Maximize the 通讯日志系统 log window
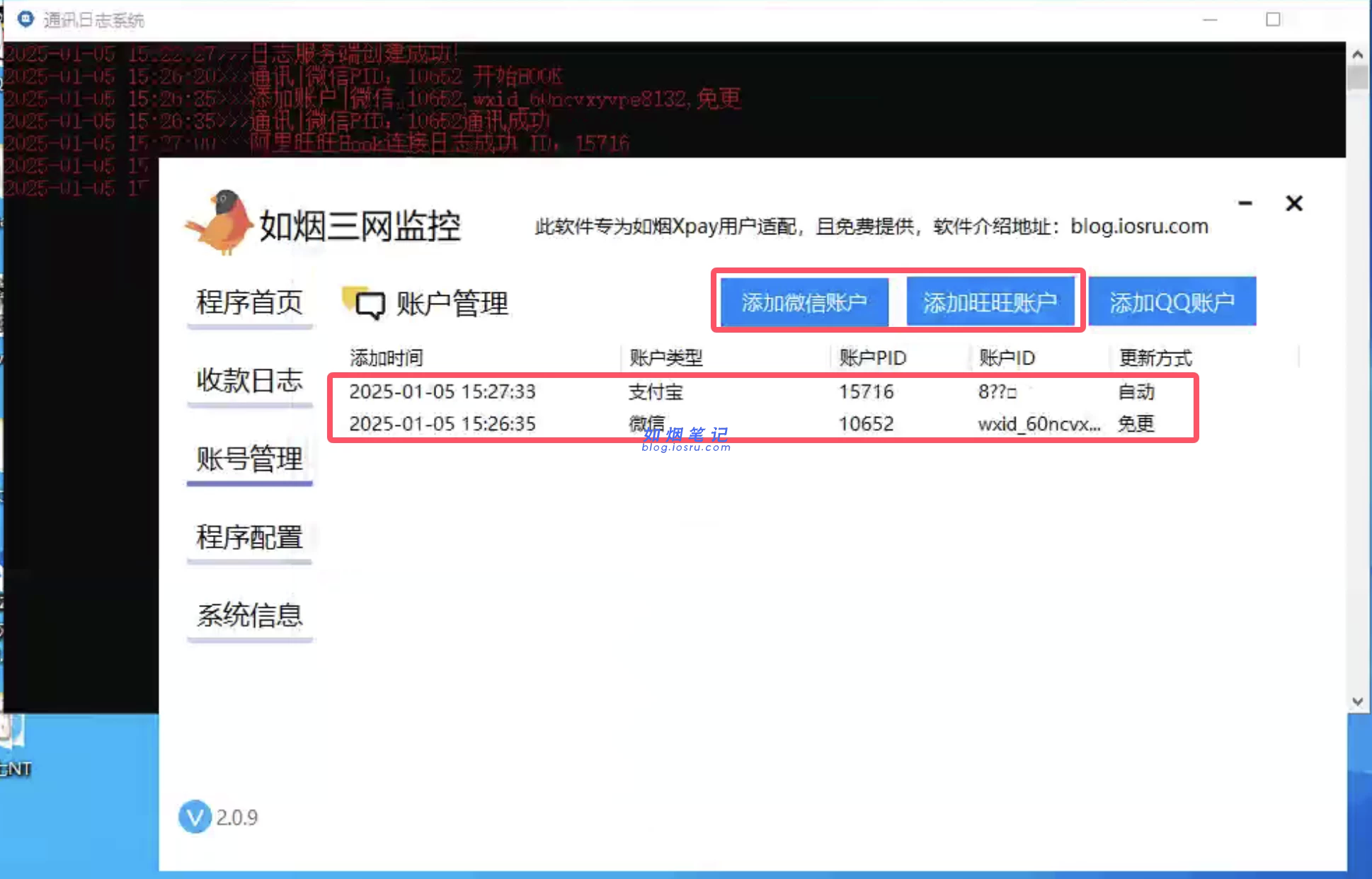Screen dimensions: 1372x879 tap(1273, 19)
